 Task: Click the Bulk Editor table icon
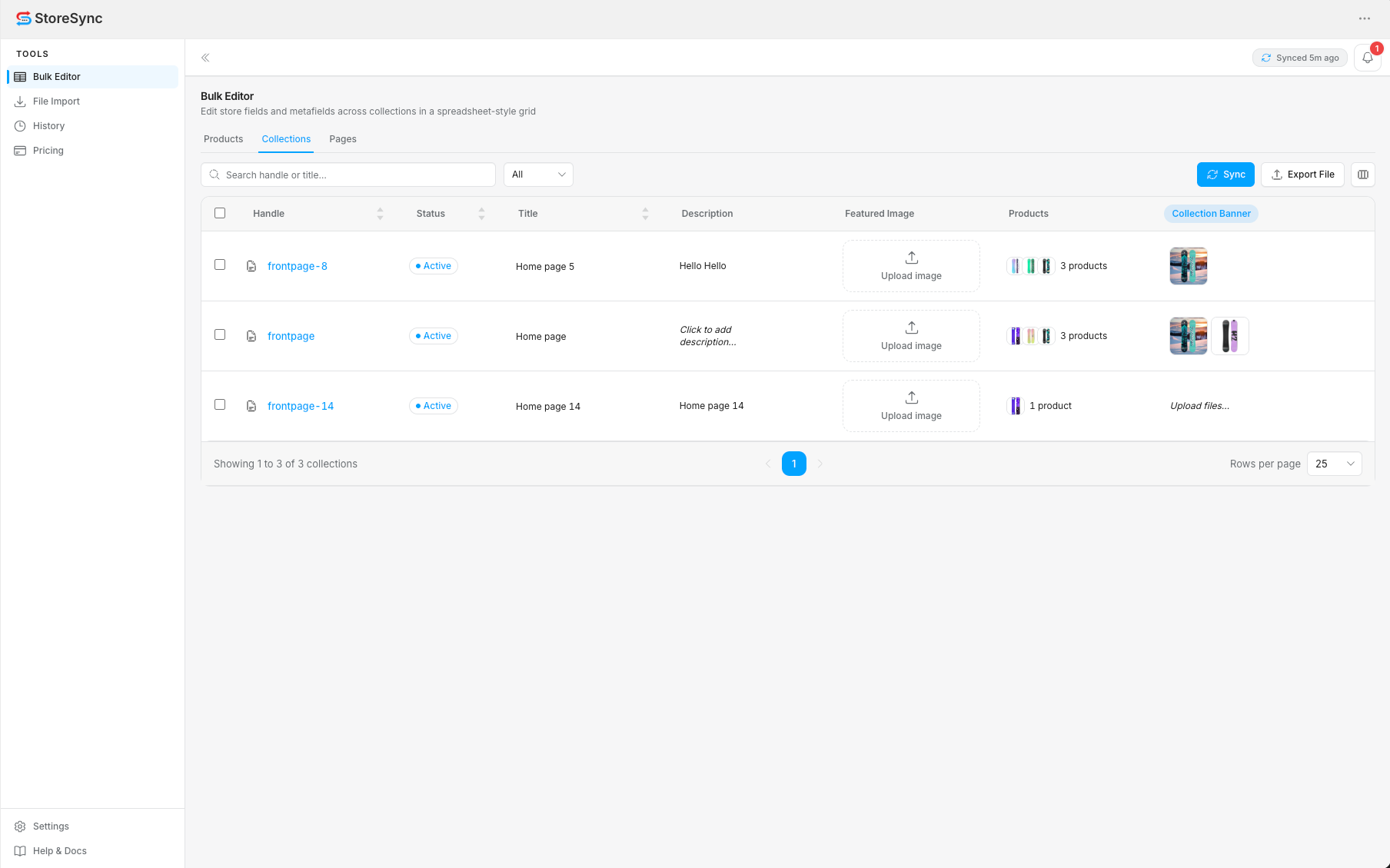click(20, 77)
